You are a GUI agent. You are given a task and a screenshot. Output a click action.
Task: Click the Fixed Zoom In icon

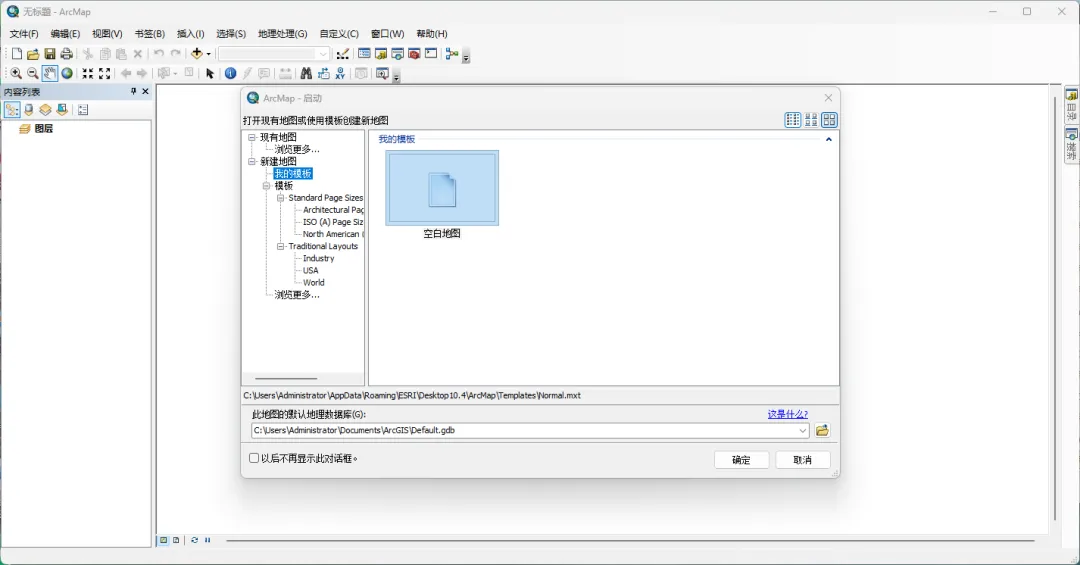click(x=87, y=73)
